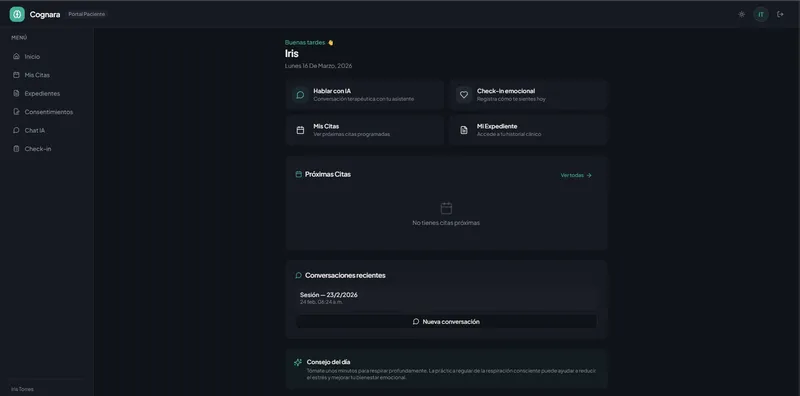
Task: Click the calendar icon beside the Próximas Citas heading
Action: pyautogui.click(x=298, y=175)
